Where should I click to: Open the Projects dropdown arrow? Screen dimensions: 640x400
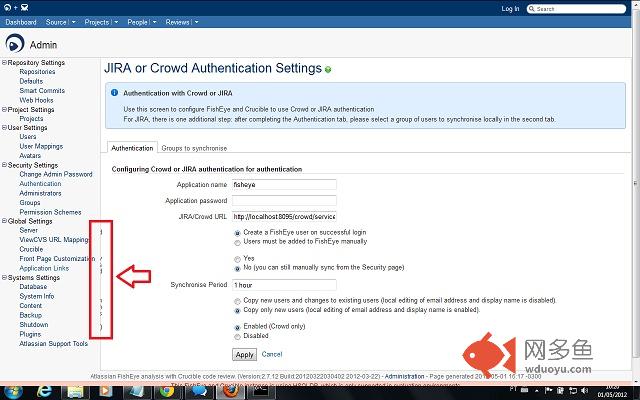(116, 22)
